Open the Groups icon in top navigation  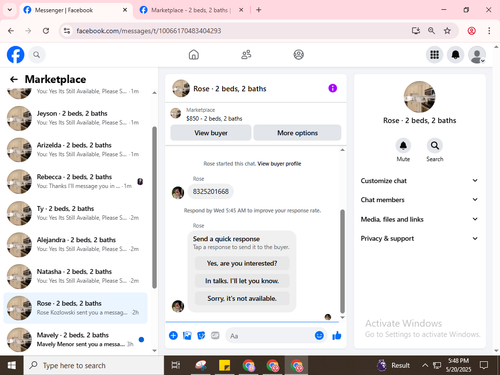coord(298,55)
